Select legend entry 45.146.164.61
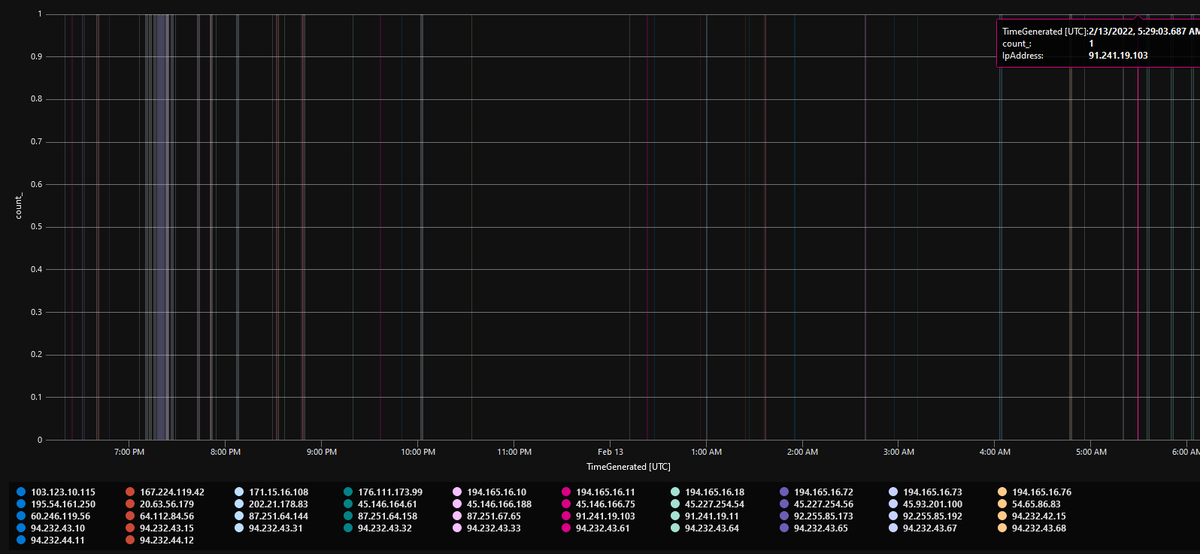1200x554 pixels. tap(380, 504)
